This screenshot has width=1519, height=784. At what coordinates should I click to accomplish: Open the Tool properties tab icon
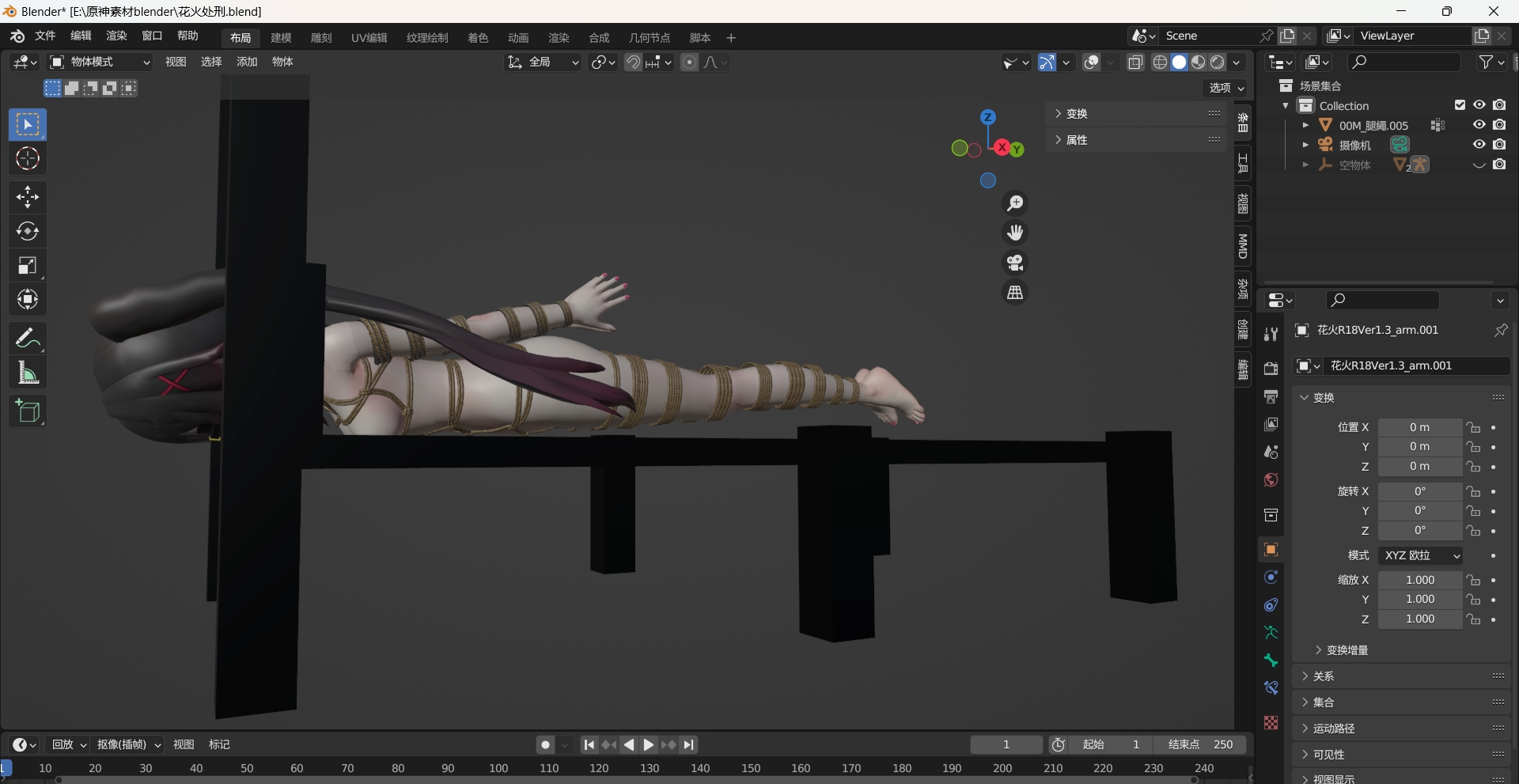point(1271,334)
